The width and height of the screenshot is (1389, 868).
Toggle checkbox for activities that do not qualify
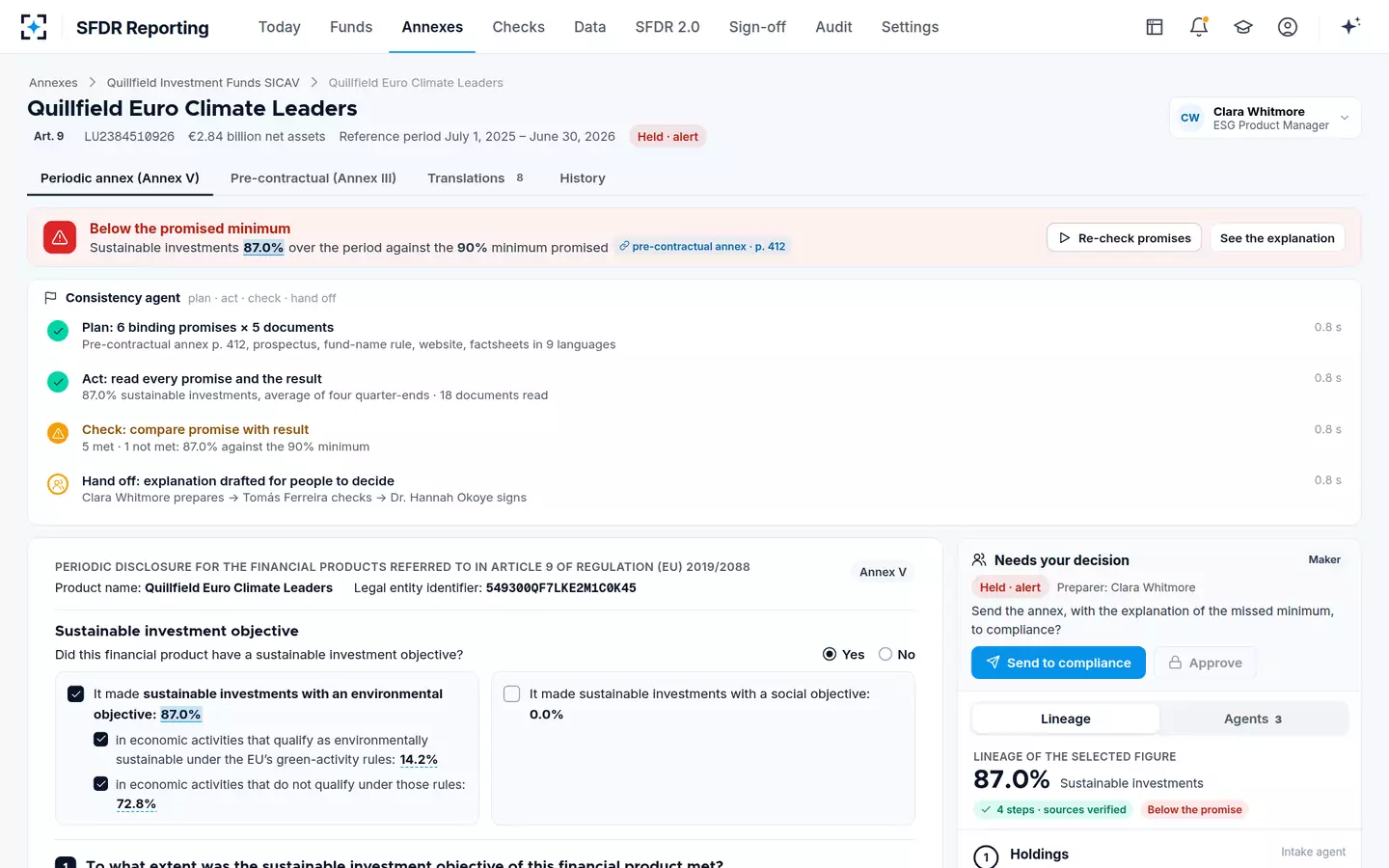[x=100, y=783]
